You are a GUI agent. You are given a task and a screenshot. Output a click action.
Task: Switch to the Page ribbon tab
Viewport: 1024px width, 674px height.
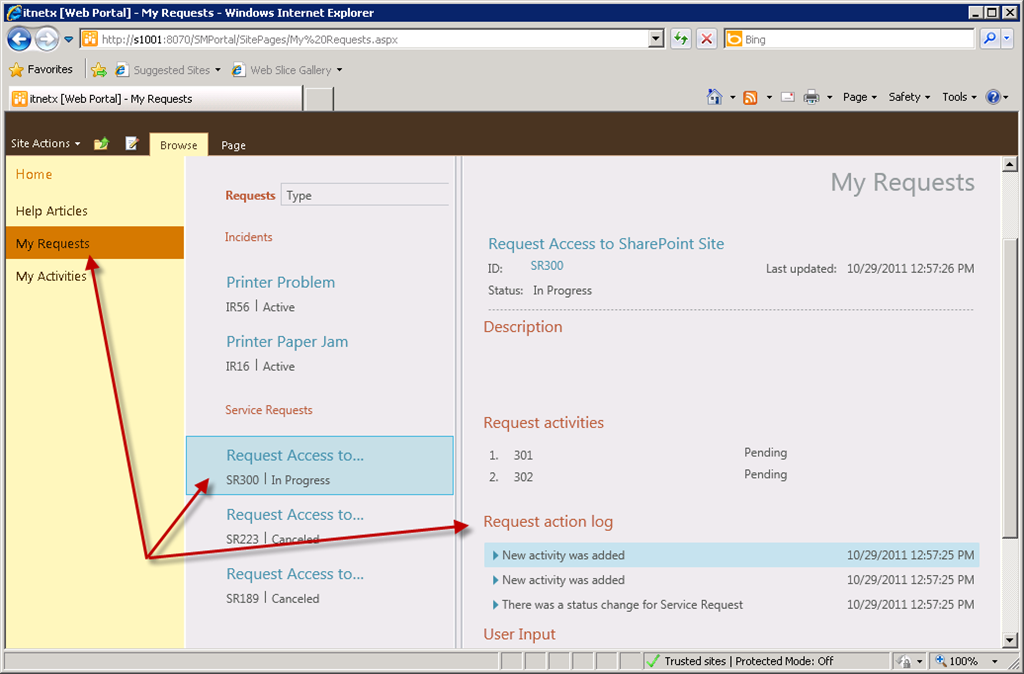tap(233, 145)
